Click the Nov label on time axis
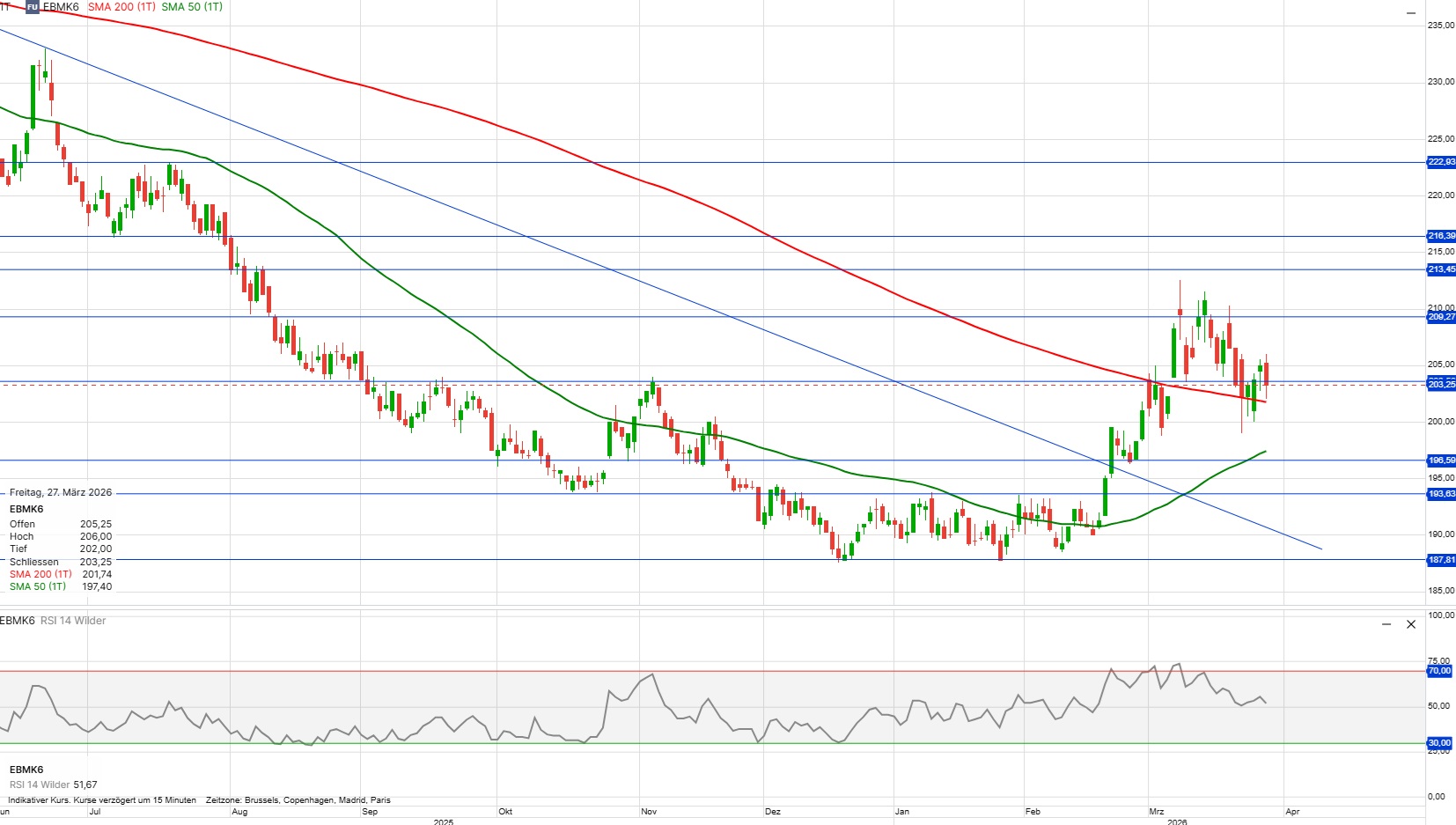 [x=649, y=812]
